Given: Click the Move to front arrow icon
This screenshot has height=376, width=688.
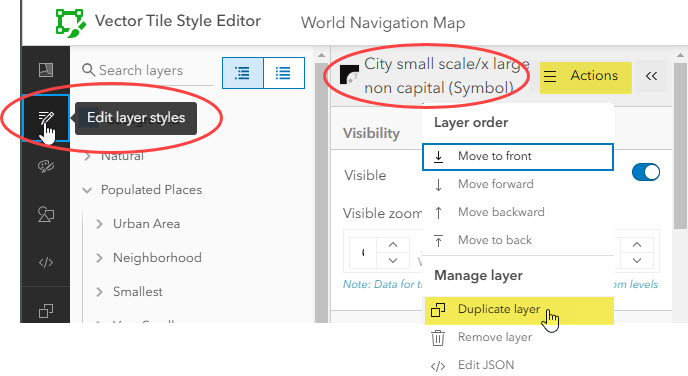Looking at the screenshot, I should (x=438, y=157).
